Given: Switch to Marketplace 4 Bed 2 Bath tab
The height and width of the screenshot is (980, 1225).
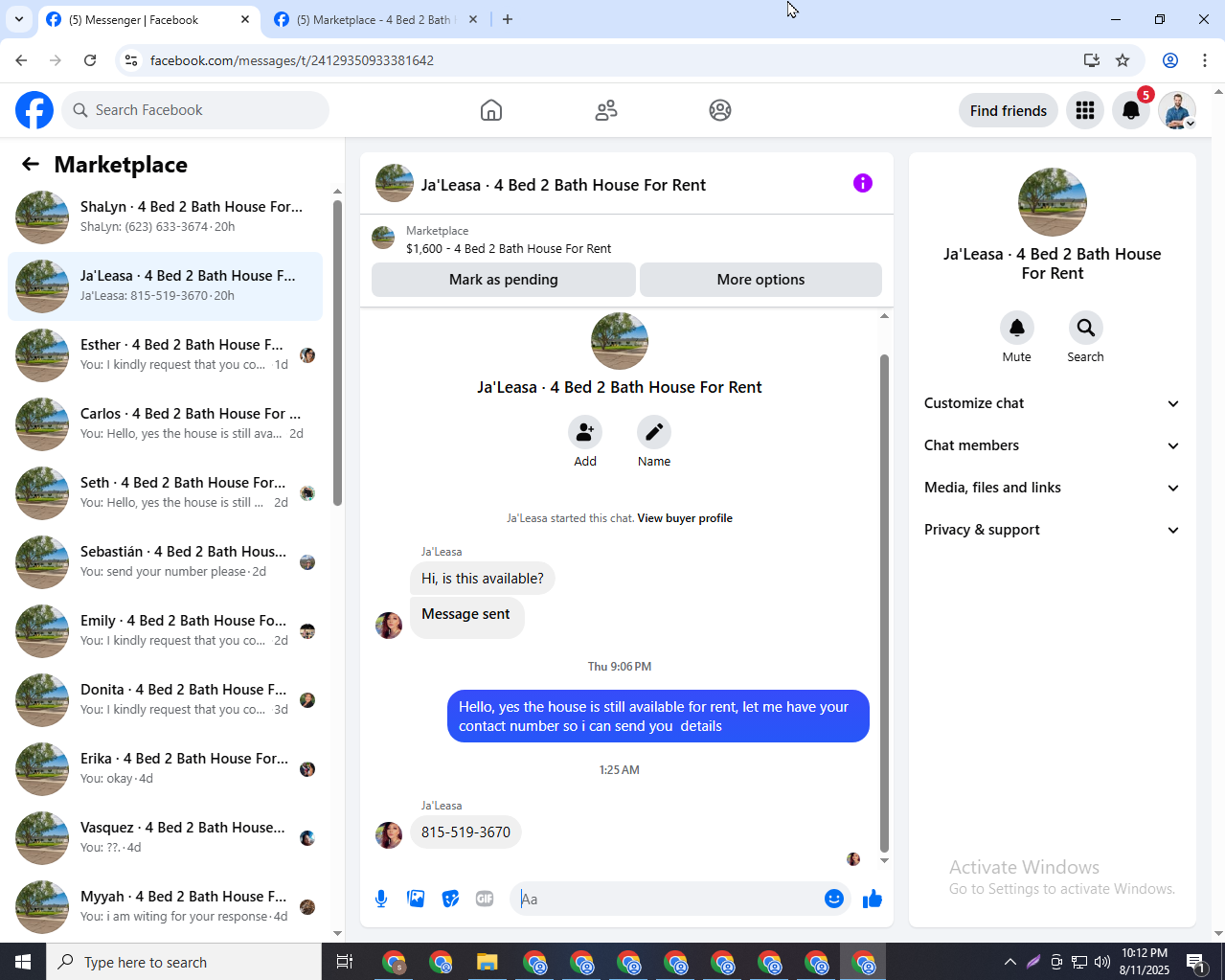Looking at the screenshot, I should [x=374, y=20].
